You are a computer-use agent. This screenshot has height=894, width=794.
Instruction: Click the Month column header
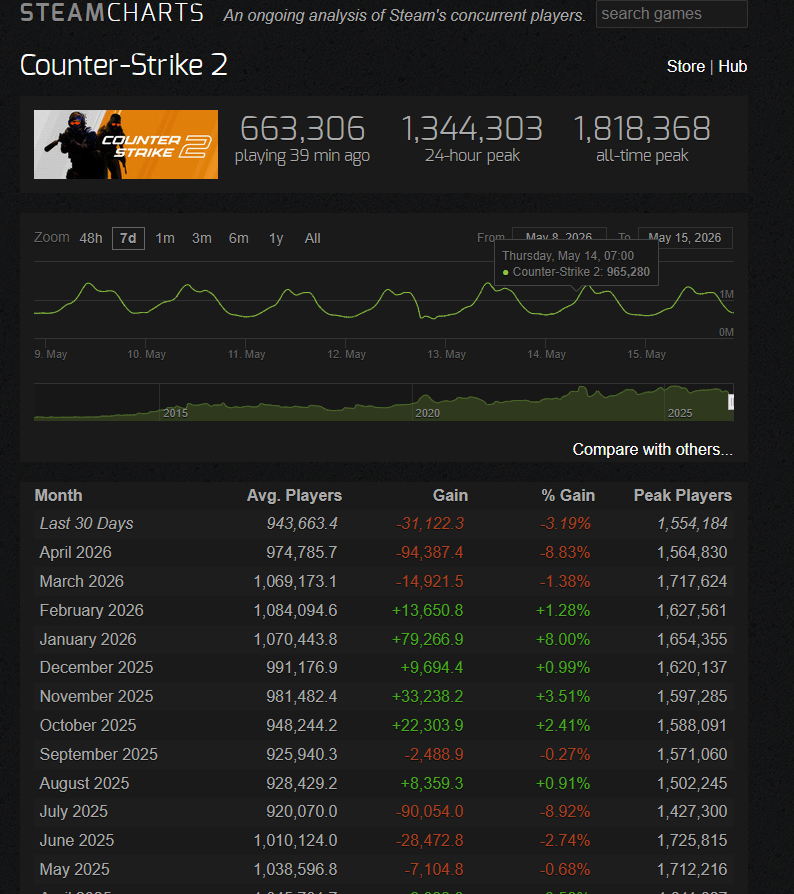[58, 495]
